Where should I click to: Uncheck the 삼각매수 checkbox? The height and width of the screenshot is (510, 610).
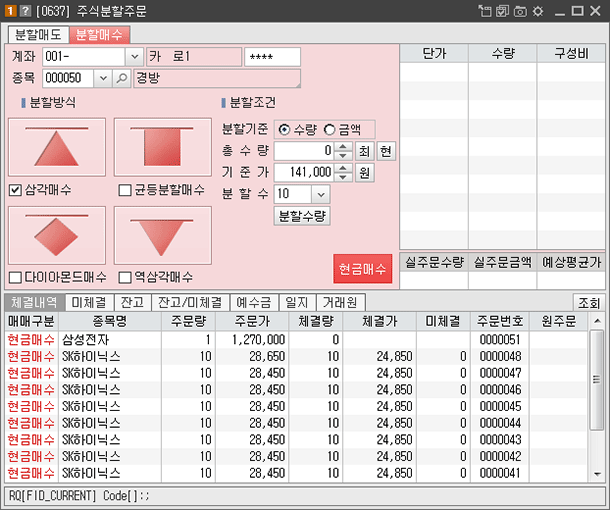tap(15, 190)
